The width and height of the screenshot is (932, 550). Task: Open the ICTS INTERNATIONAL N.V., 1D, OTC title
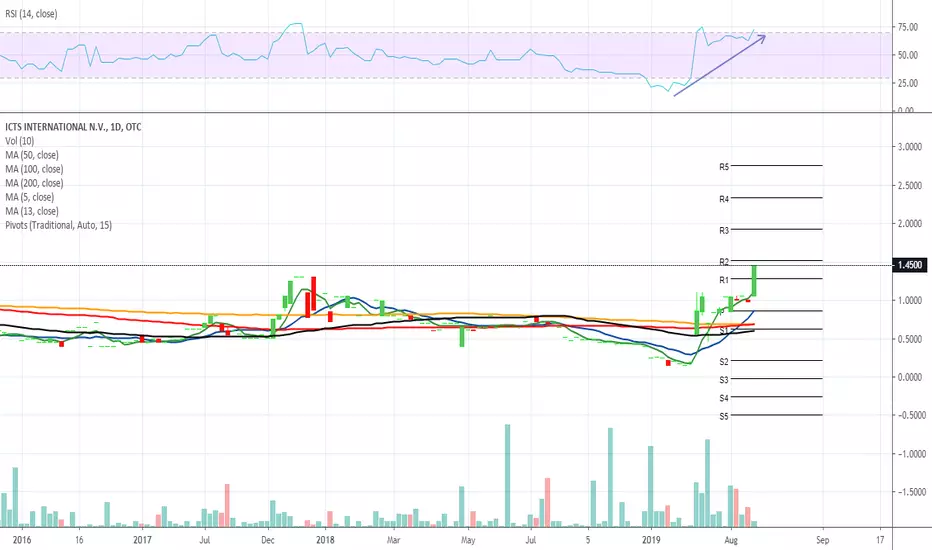pos(73,127)
